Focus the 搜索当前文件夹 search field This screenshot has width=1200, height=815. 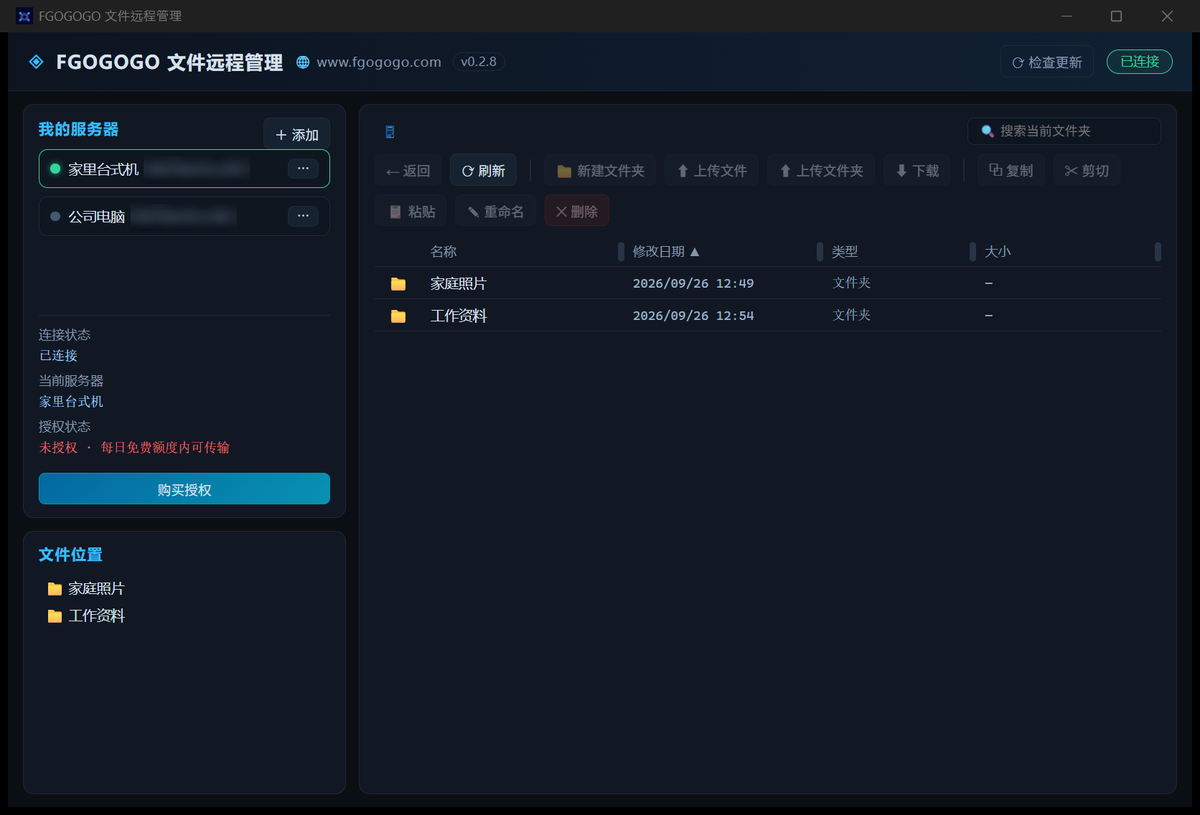[1064, 131]
